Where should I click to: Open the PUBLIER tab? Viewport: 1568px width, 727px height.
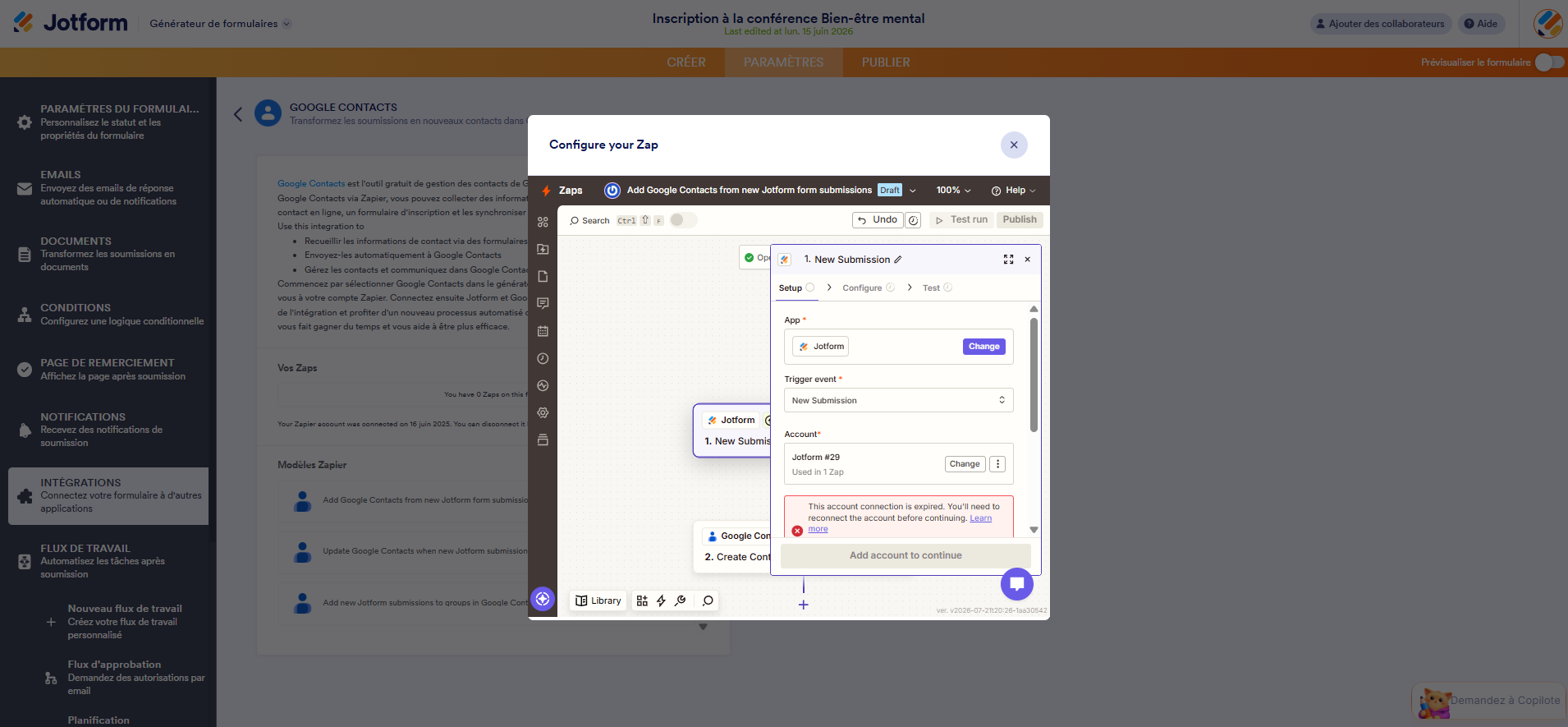pos(886,62)
